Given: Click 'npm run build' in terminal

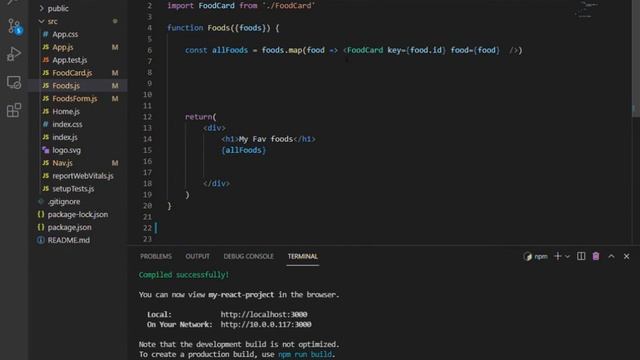Looking at the screenshot, I should point(305,354).
